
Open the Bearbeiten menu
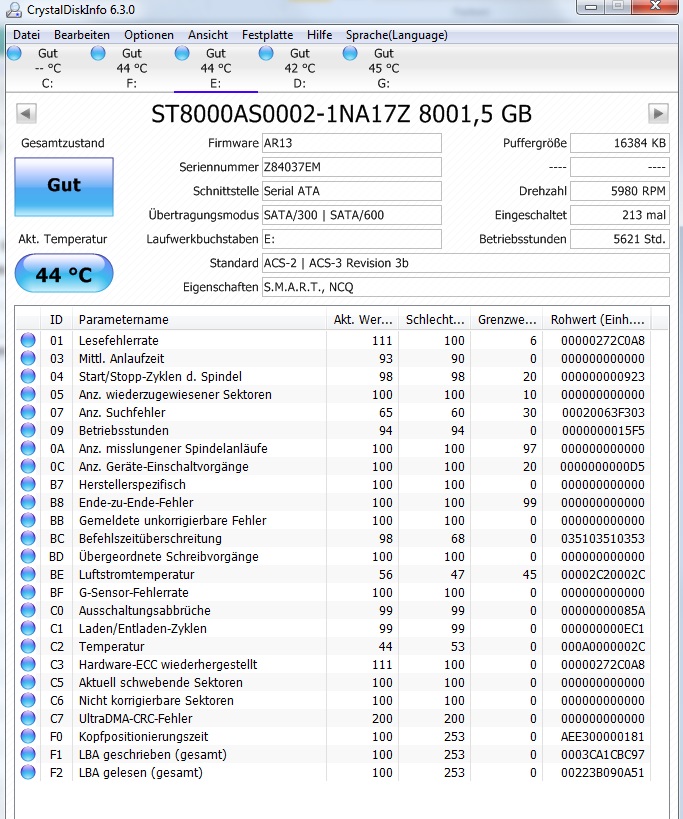point(82,35)
